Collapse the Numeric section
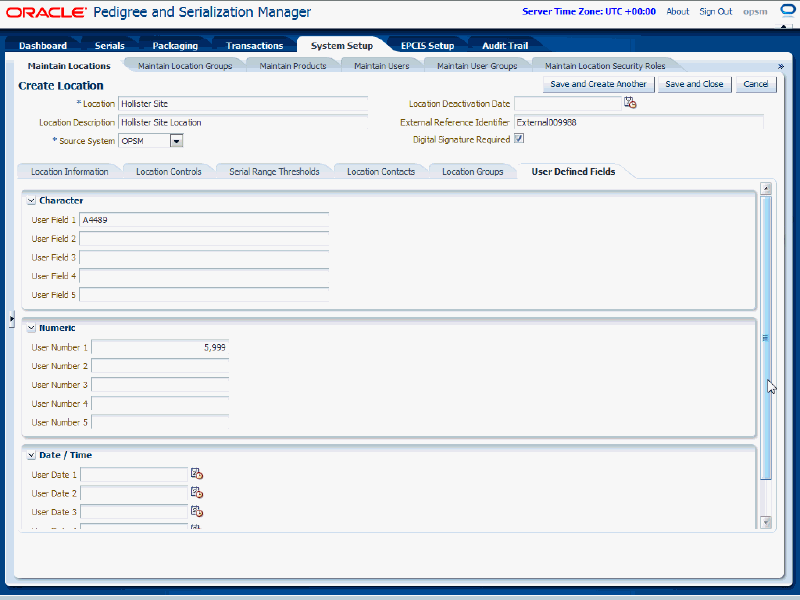Viewport: 800px width, 600px height. coord(31,328)
